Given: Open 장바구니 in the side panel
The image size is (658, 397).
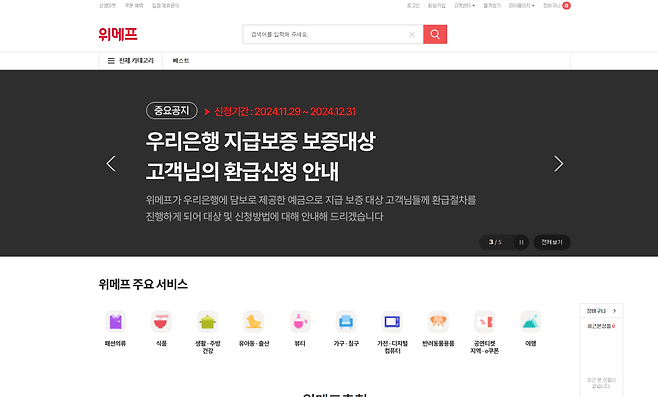Looking at the screenshot, I should click(x=601, y=311).
